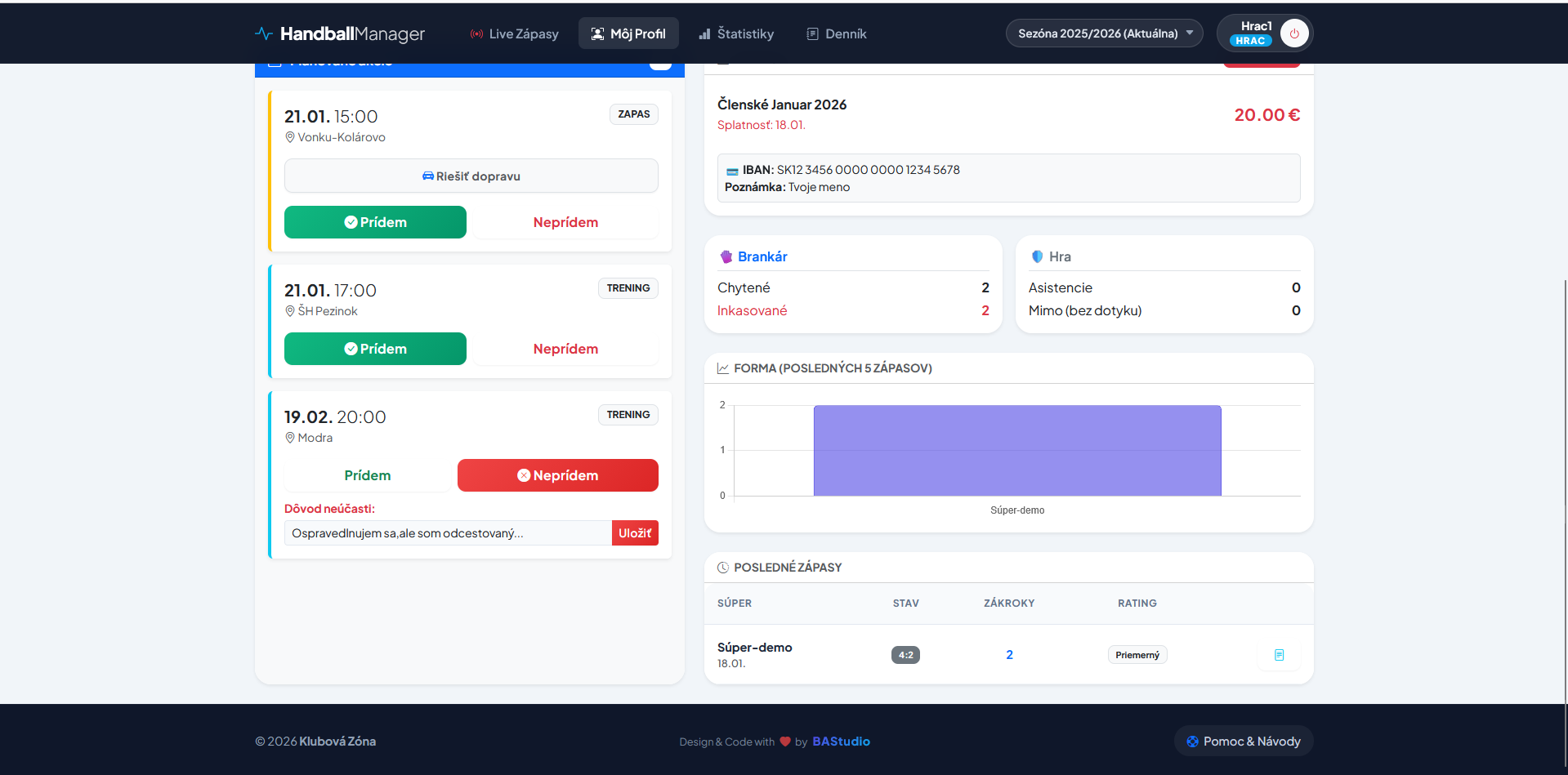Click the Brankár glove icon
This screenshot has height=775, width=1568.
726,256
